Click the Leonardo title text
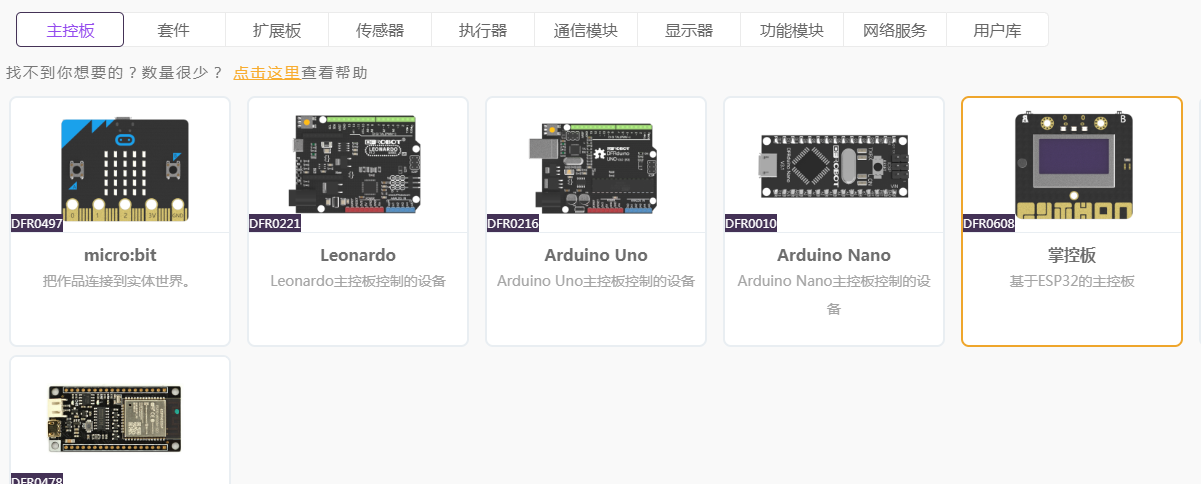This screenshot has width=1201, height=484. pos(358,255)
